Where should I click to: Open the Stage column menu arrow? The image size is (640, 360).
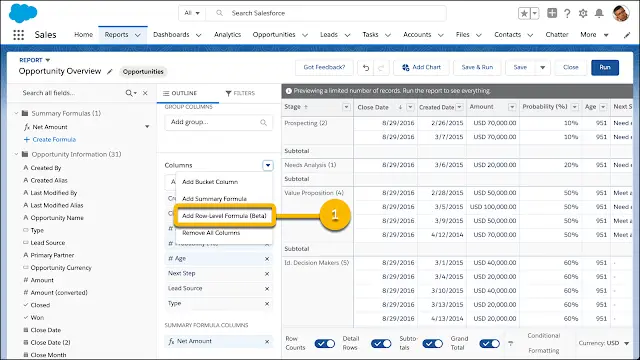(x=346, y=107)
